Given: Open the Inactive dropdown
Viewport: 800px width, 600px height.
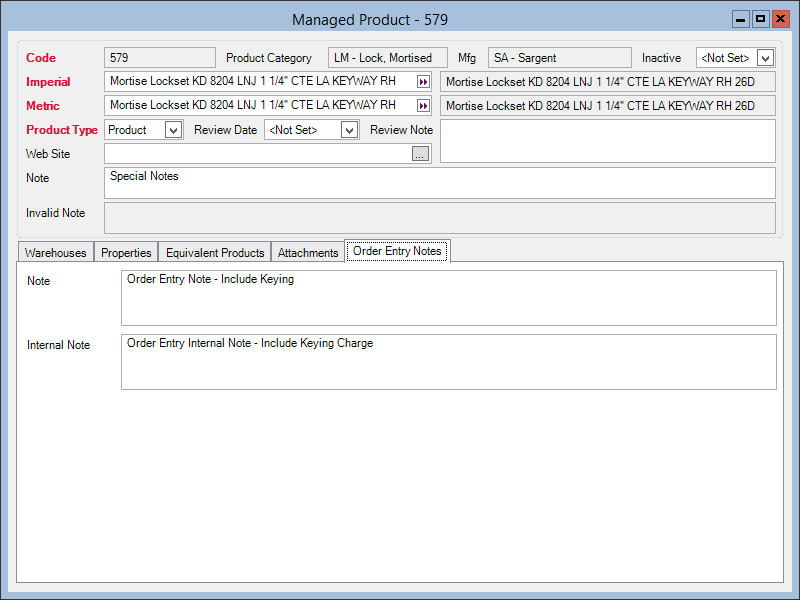Looking at the screenshot, I should (x=766, y=58).
